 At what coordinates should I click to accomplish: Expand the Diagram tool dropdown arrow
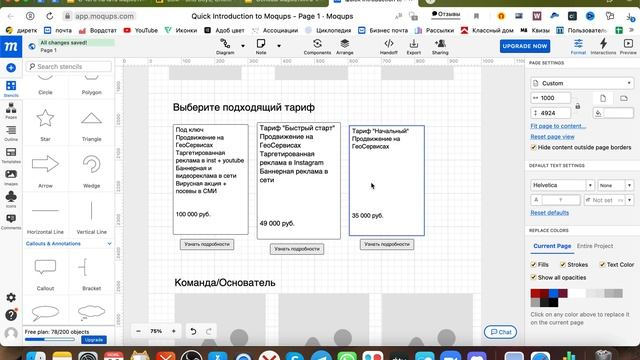pos(243,46)
